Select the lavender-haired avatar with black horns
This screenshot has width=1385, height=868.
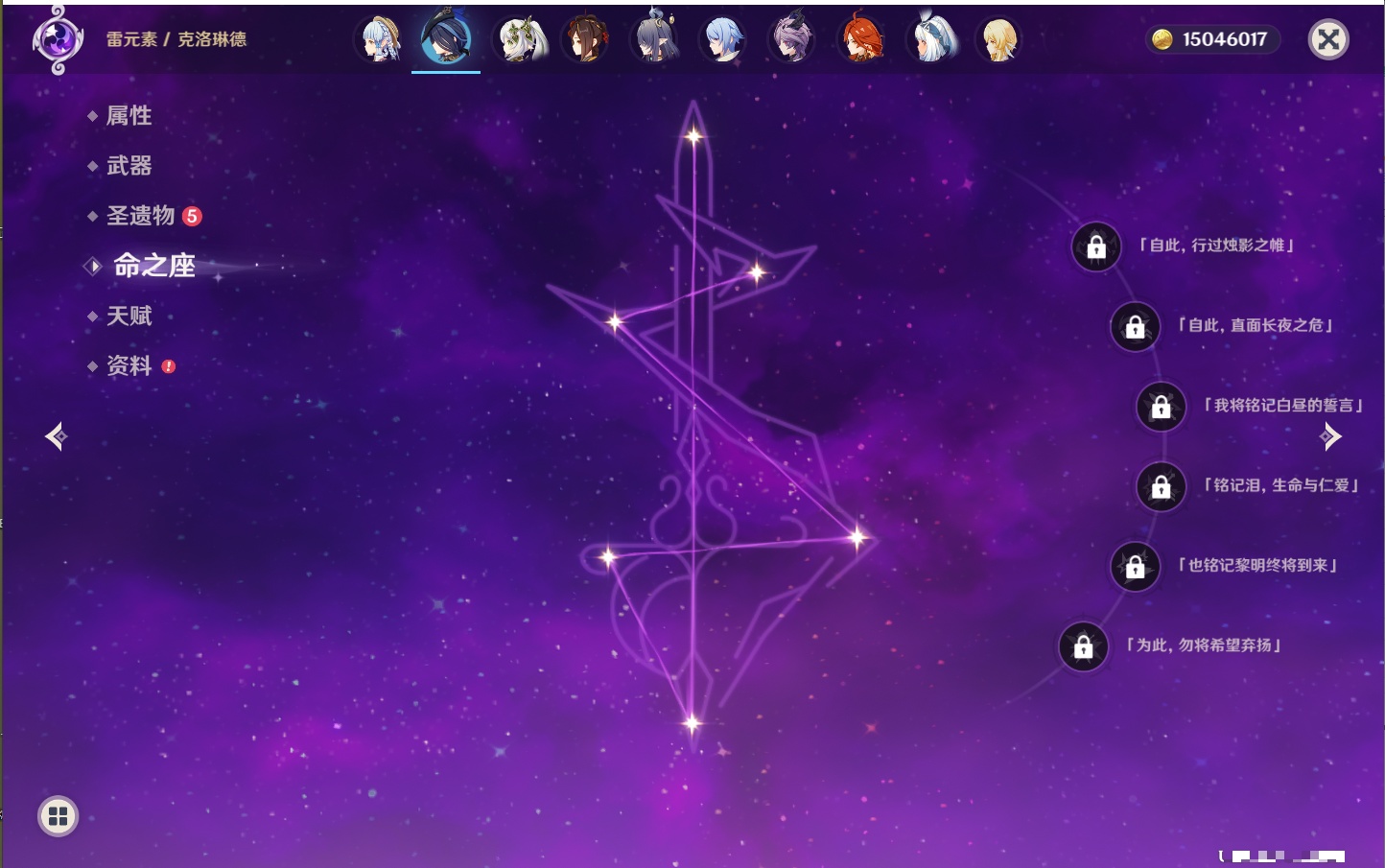point(792,38)
